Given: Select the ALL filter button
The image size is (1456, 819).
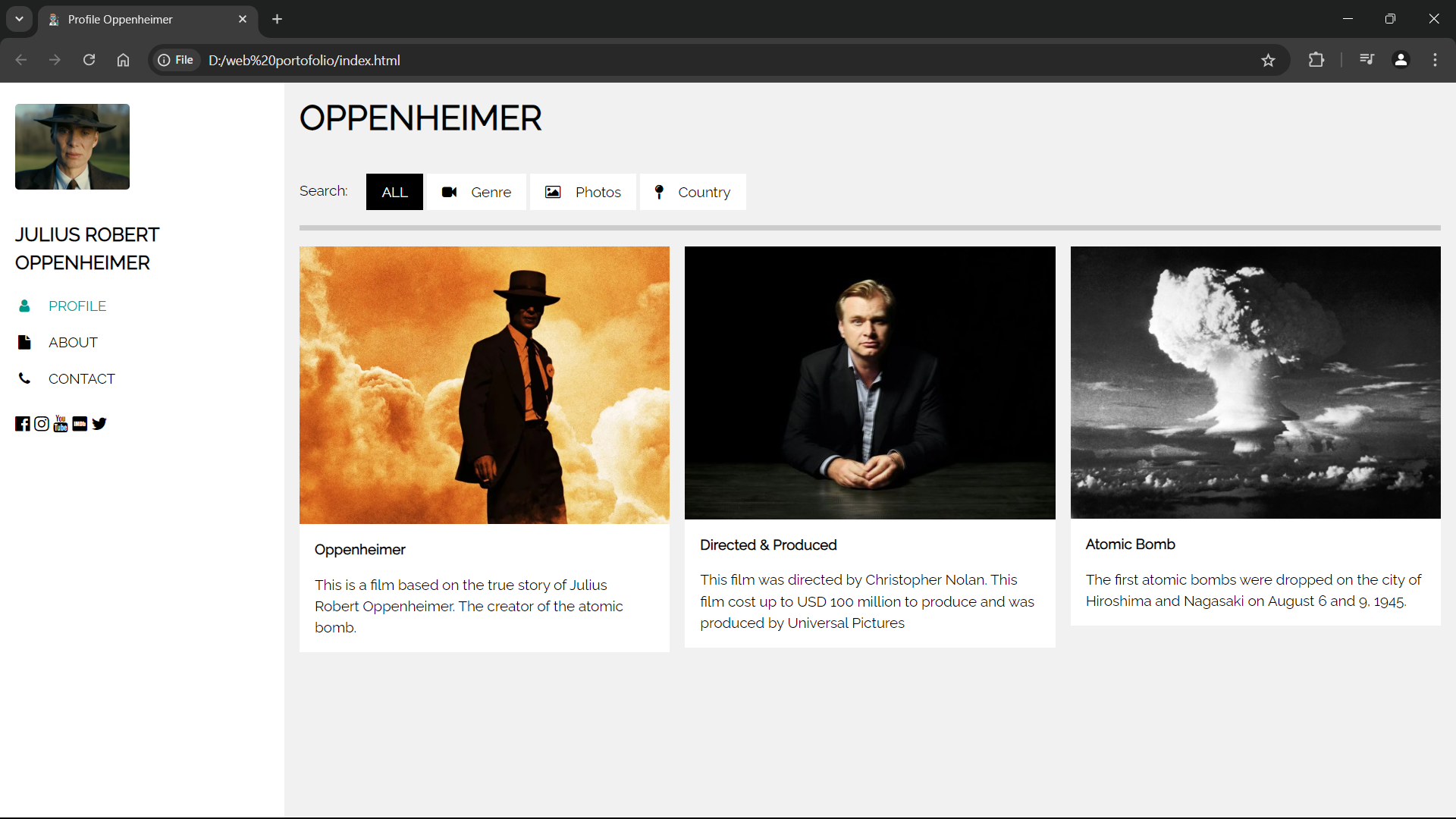Looking at the screenshot, I should point(394,192).
